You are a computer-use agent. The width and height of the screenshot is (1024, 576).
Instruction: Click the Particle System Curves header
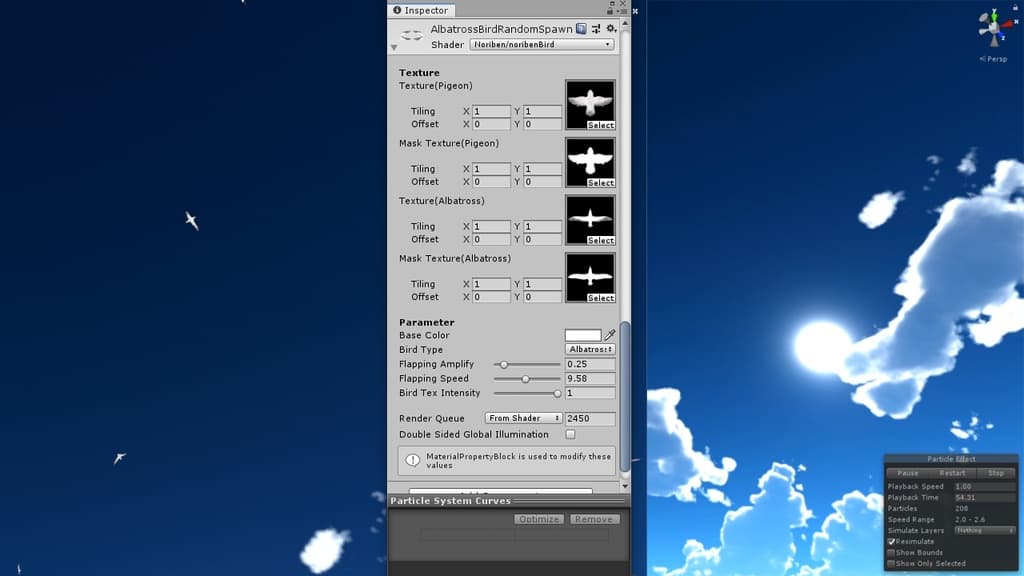point(450,501)
